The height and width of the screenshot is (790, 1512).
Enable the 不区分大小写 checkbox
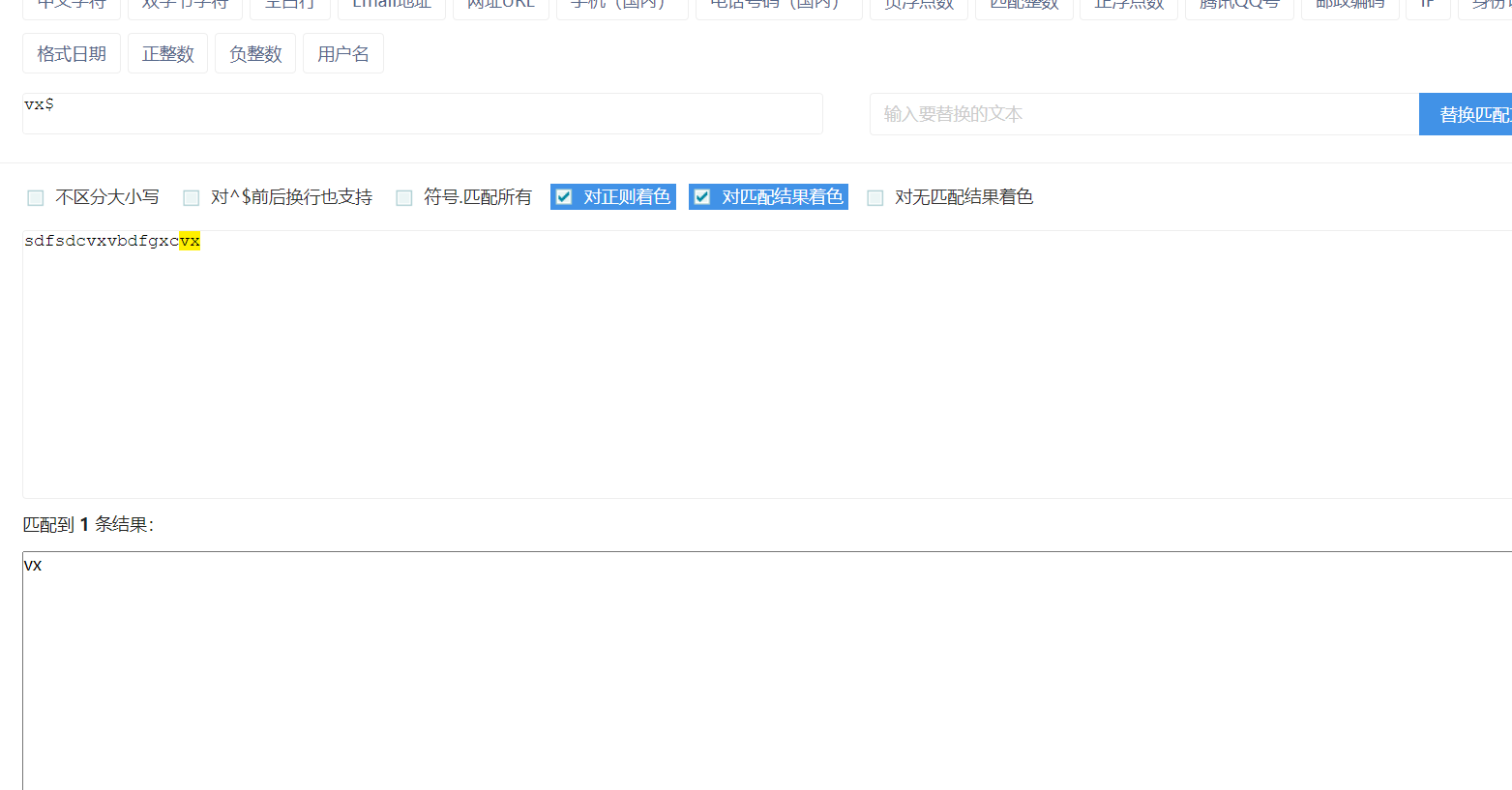(36, 197)
